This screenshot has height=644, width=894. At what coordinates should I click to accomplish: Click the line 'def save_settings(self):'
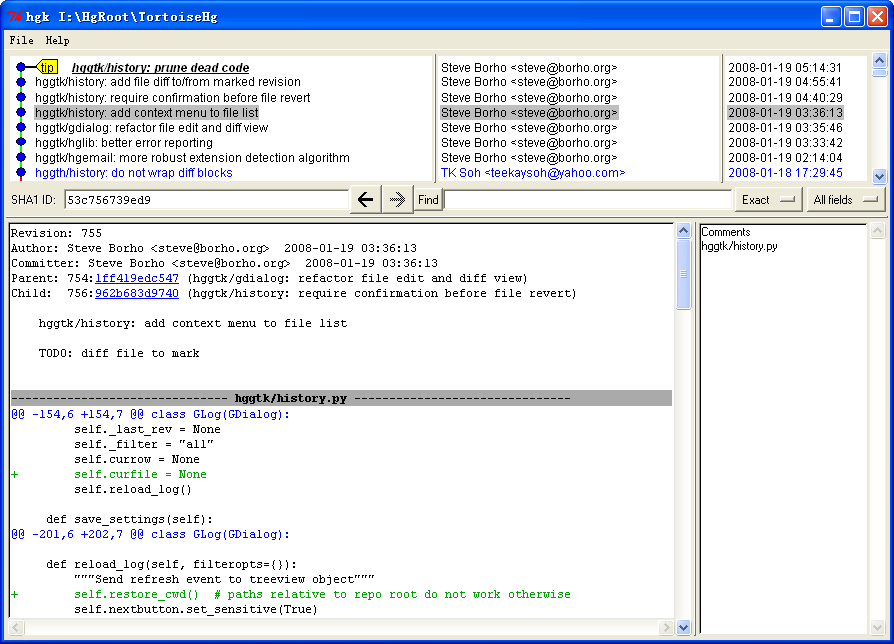coord(129,519)
